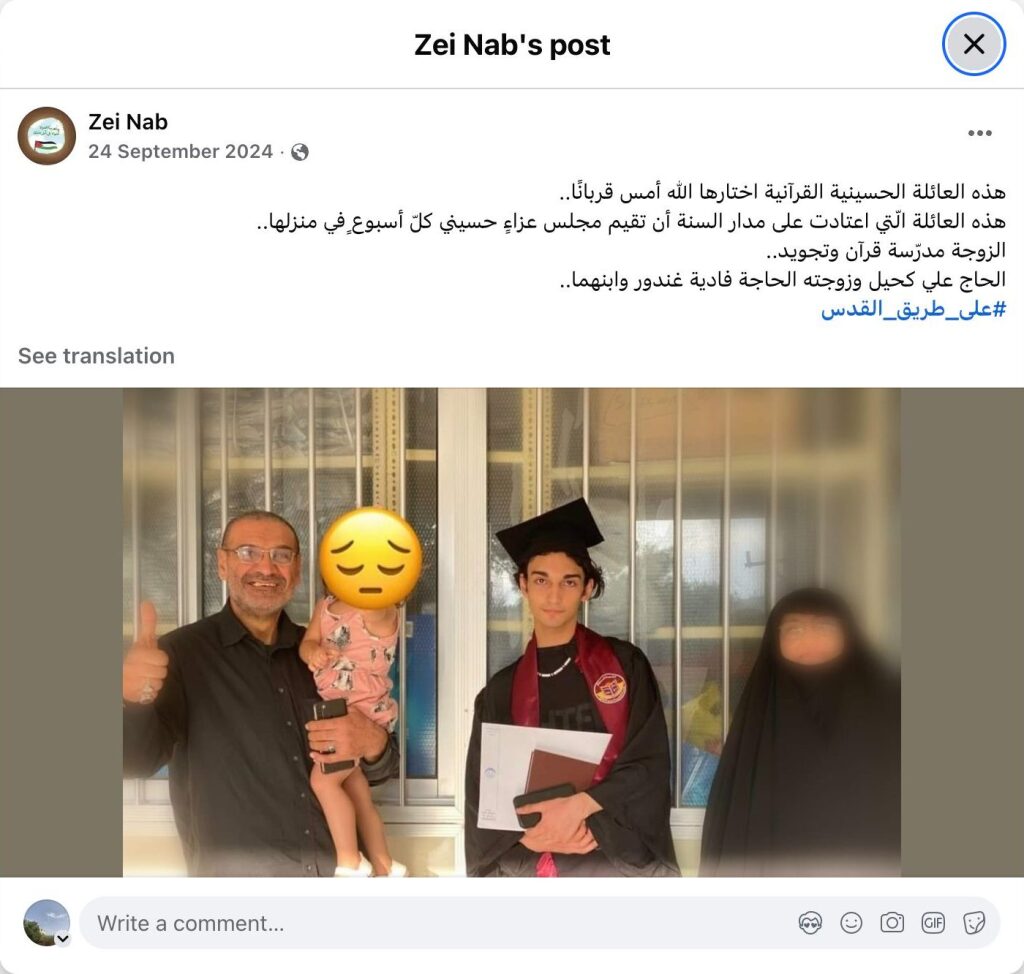Open the GIF picker

(x=933, y=923)
